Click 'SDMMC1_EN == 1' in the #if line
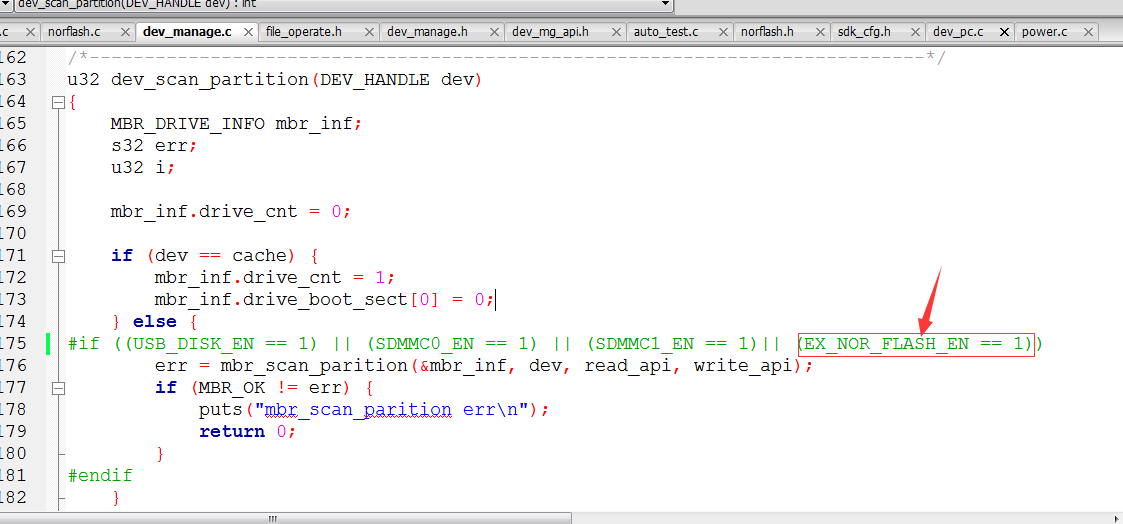The width and height of the screenshot is (1123, 524). 671,344
